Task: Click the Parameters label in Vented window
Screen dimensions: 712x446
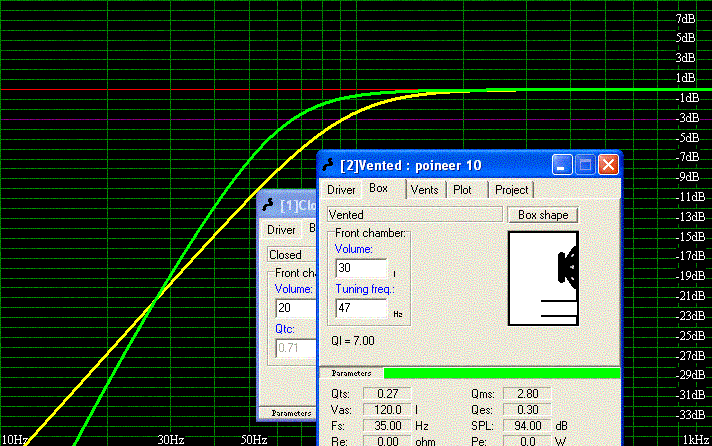Action: (351, 373)
